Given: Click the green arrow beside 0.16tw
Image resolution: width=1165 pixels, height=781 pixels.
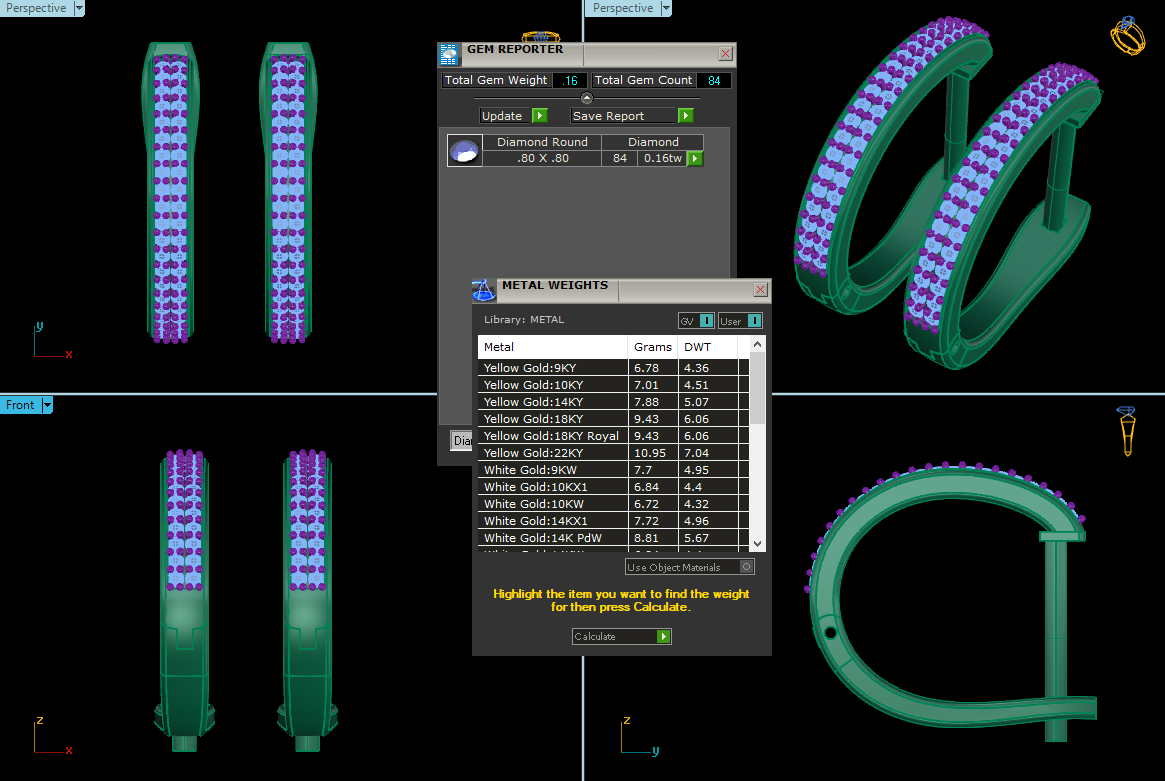Looking at the screenshot, I should pos(695,158).
